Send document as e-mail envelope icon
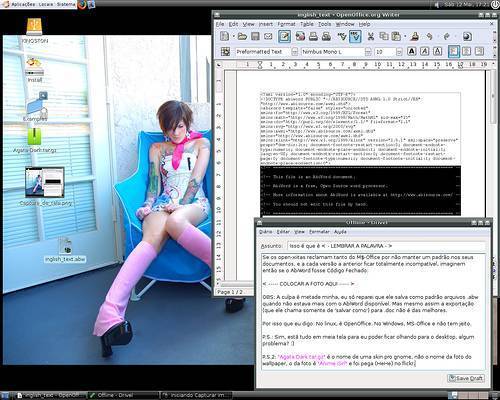Image resolution: width=500 pixels, height=400 pixels. [268, 36]
